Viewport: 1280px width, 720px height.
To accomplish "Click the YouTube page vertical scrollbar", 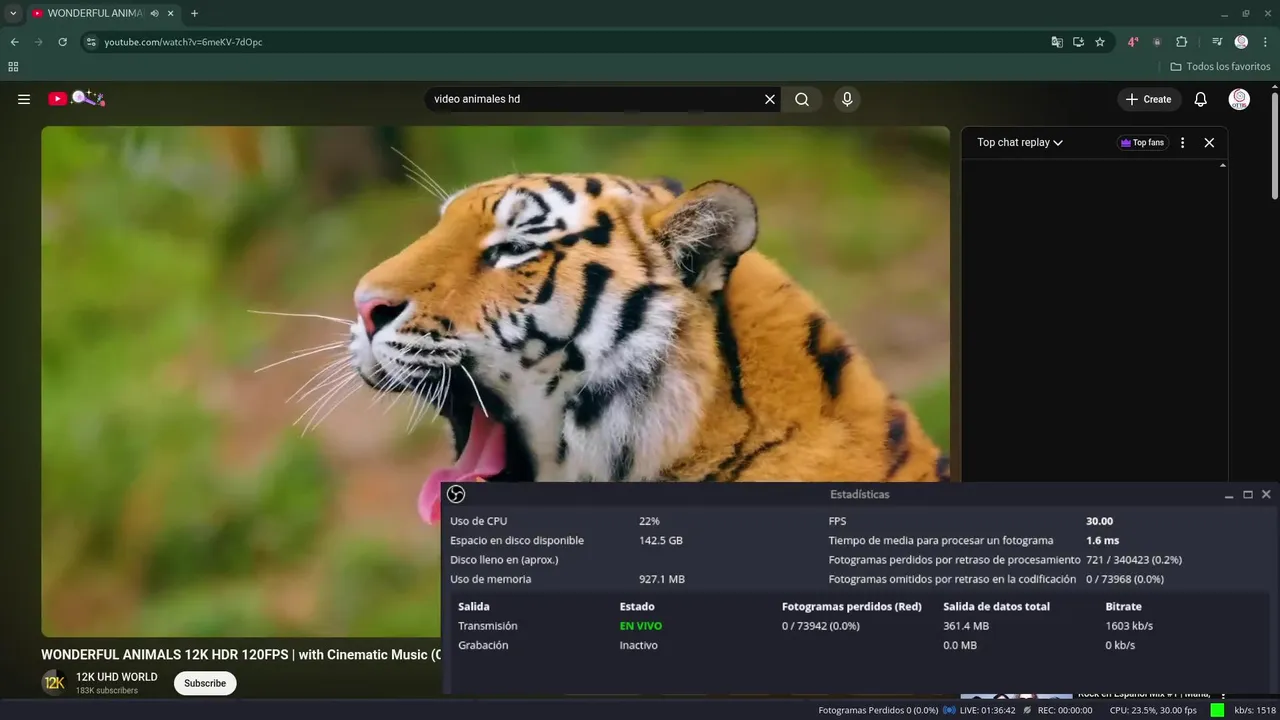I will point(1274,145).
